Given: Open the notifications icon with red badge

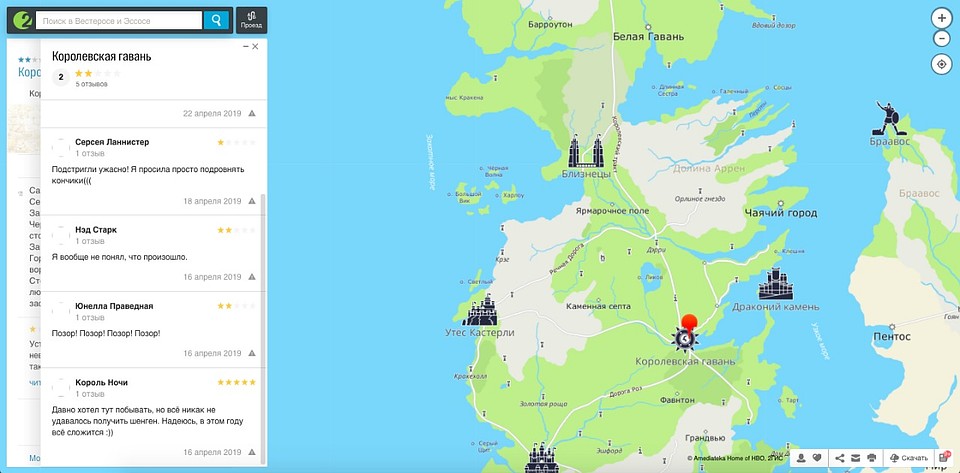Looking at the screenshot, I should pos(943,458).
